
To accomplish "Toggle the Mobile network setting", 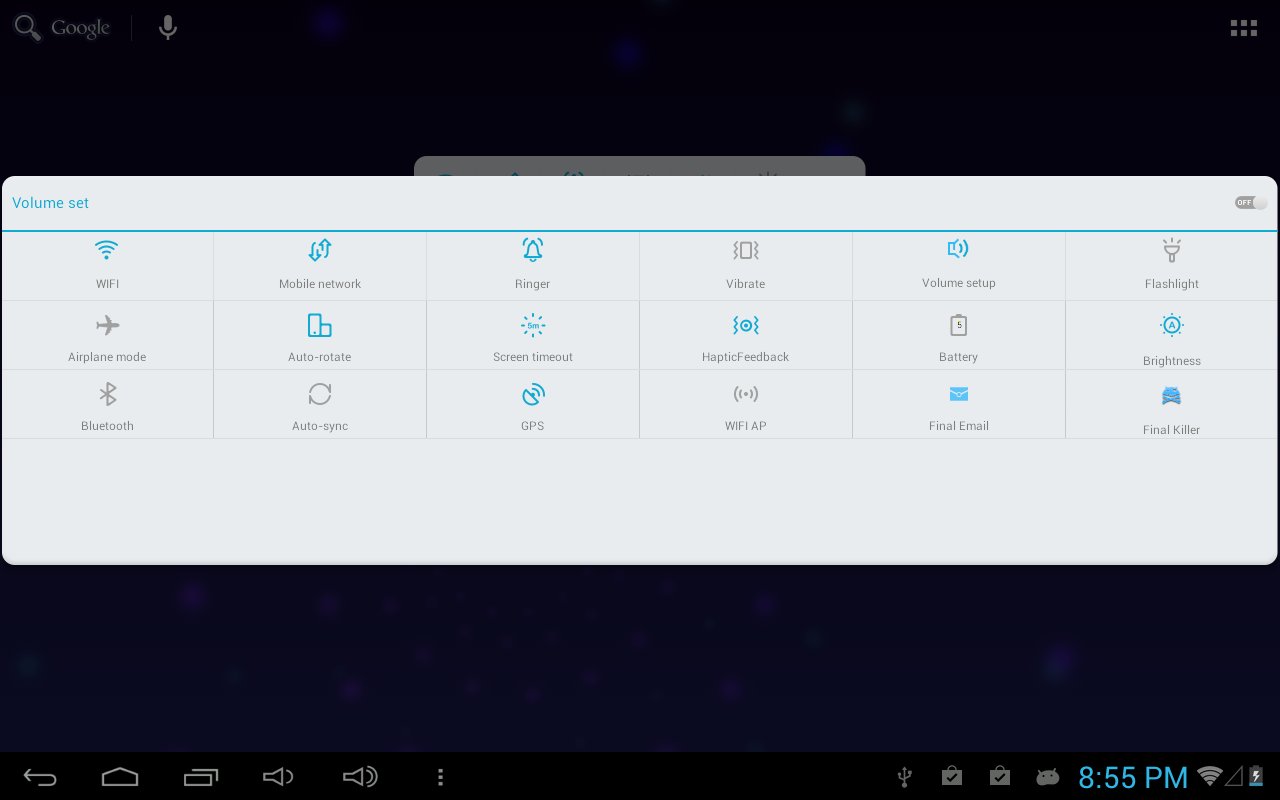I will pos(320,266).
